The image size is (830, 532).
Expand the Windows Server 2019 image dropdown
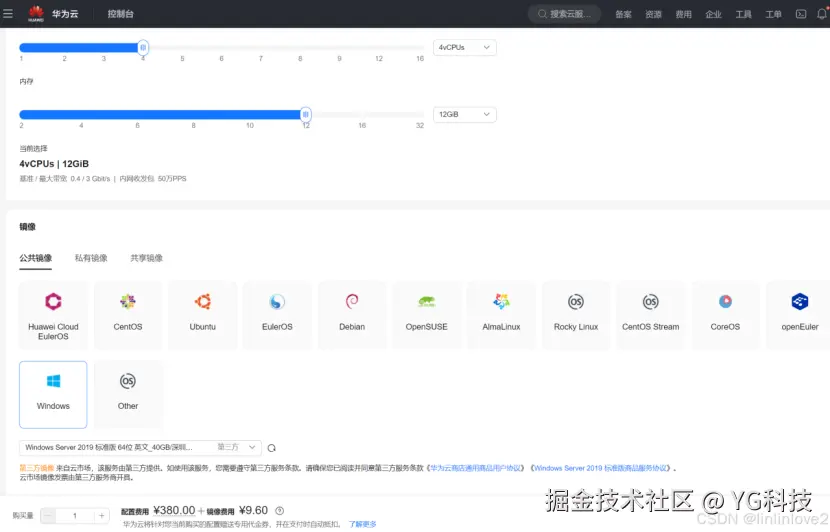pos(140,447)
